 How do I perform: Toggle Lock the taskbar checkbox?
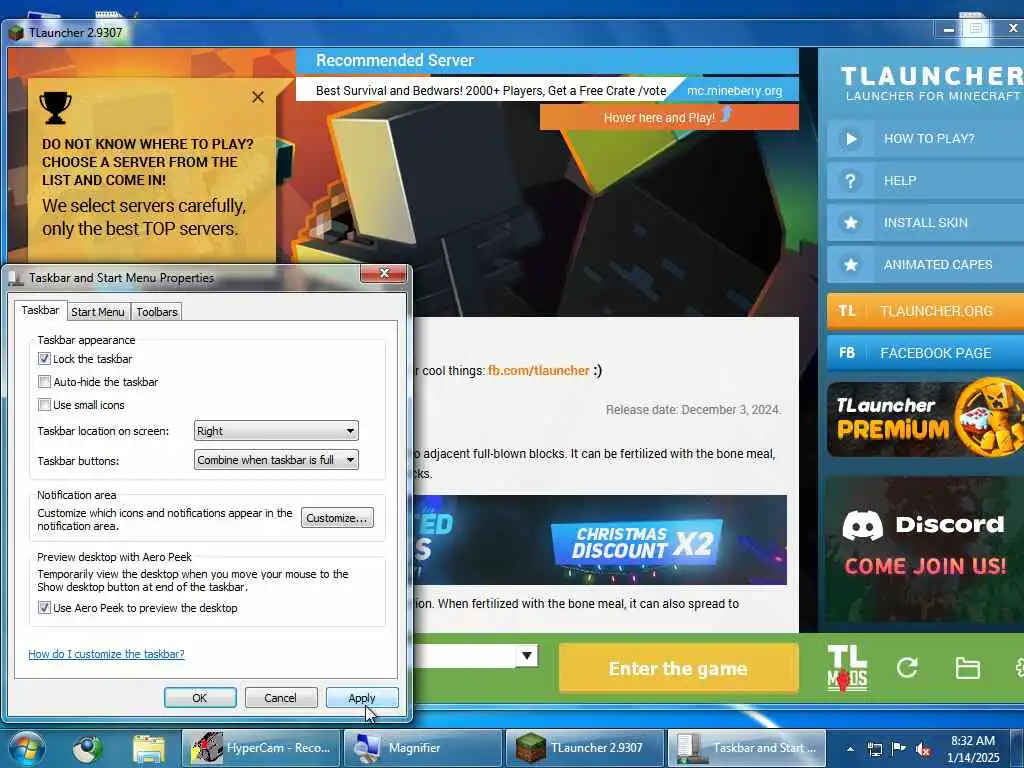pyautogui.click(x=44, y=359)
